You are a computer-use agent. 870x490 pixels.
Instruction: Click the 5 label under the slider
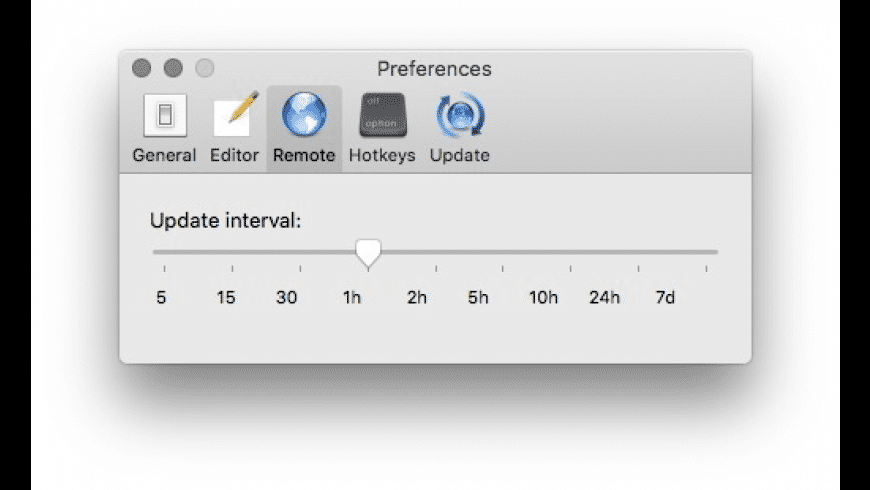pos(161,298)
